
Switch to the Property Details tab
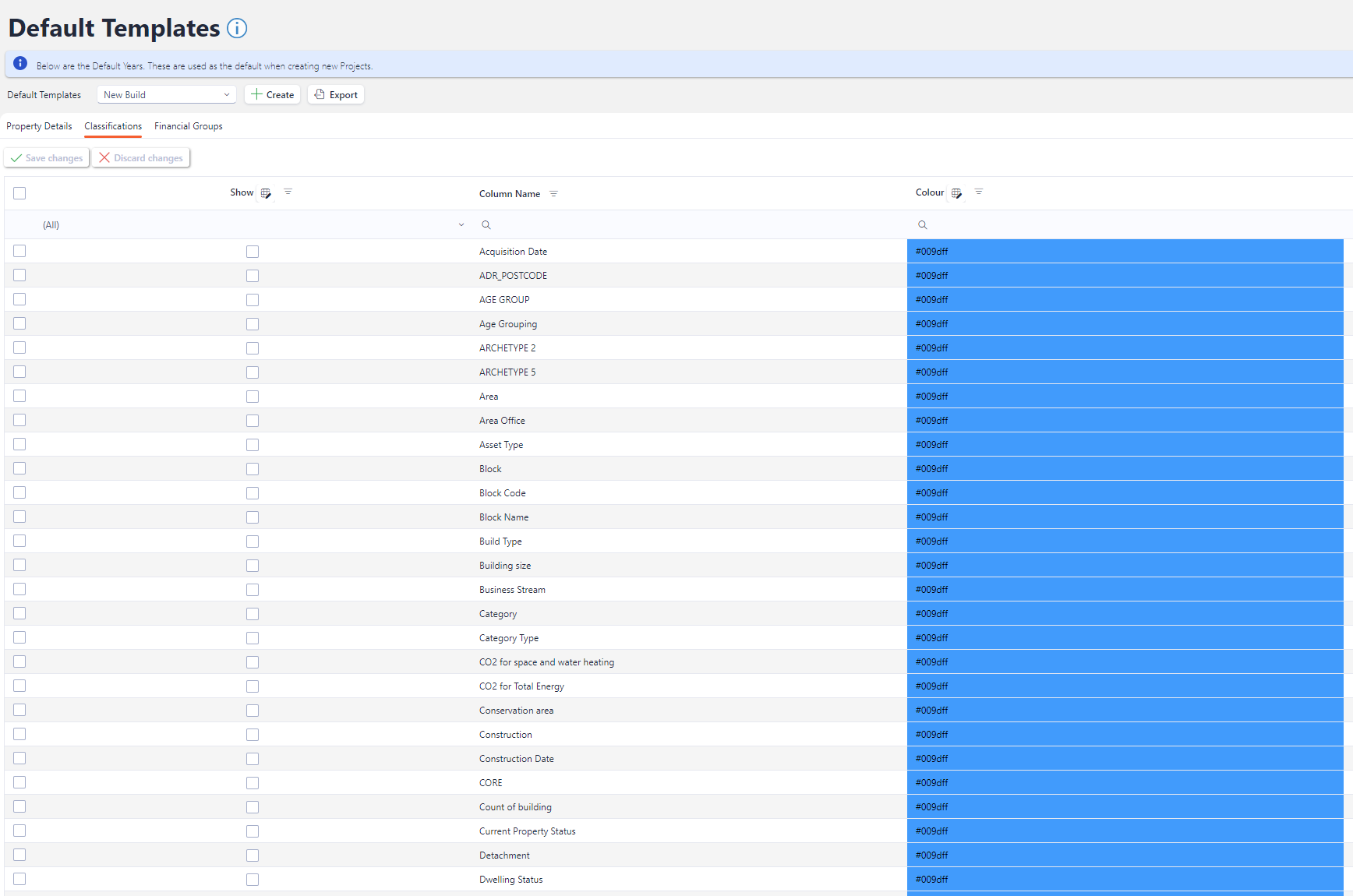click(x=39, y=126)
